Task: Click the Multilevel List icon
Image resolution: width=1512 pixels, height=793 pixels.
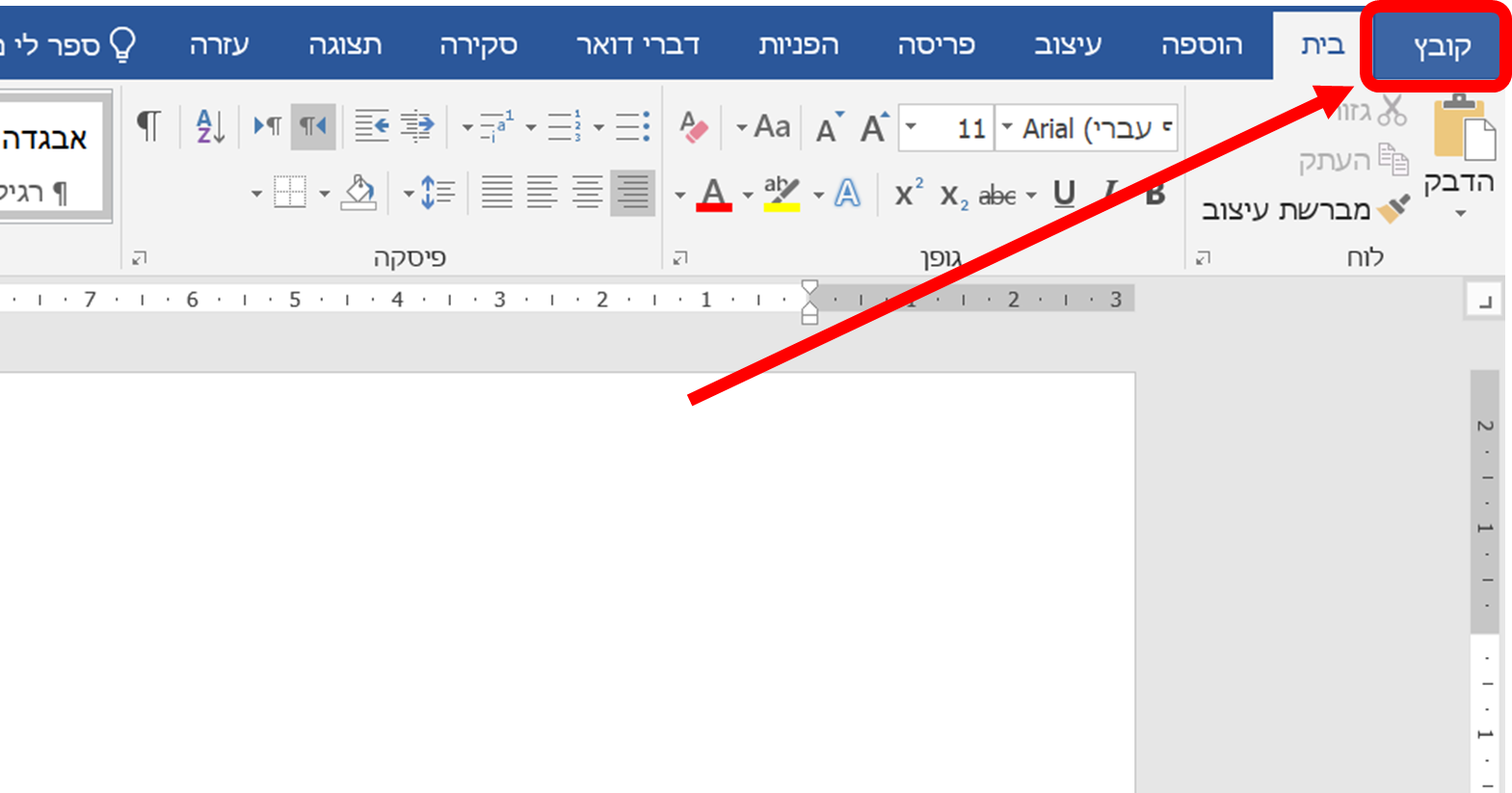Action: tap(495, 126)
